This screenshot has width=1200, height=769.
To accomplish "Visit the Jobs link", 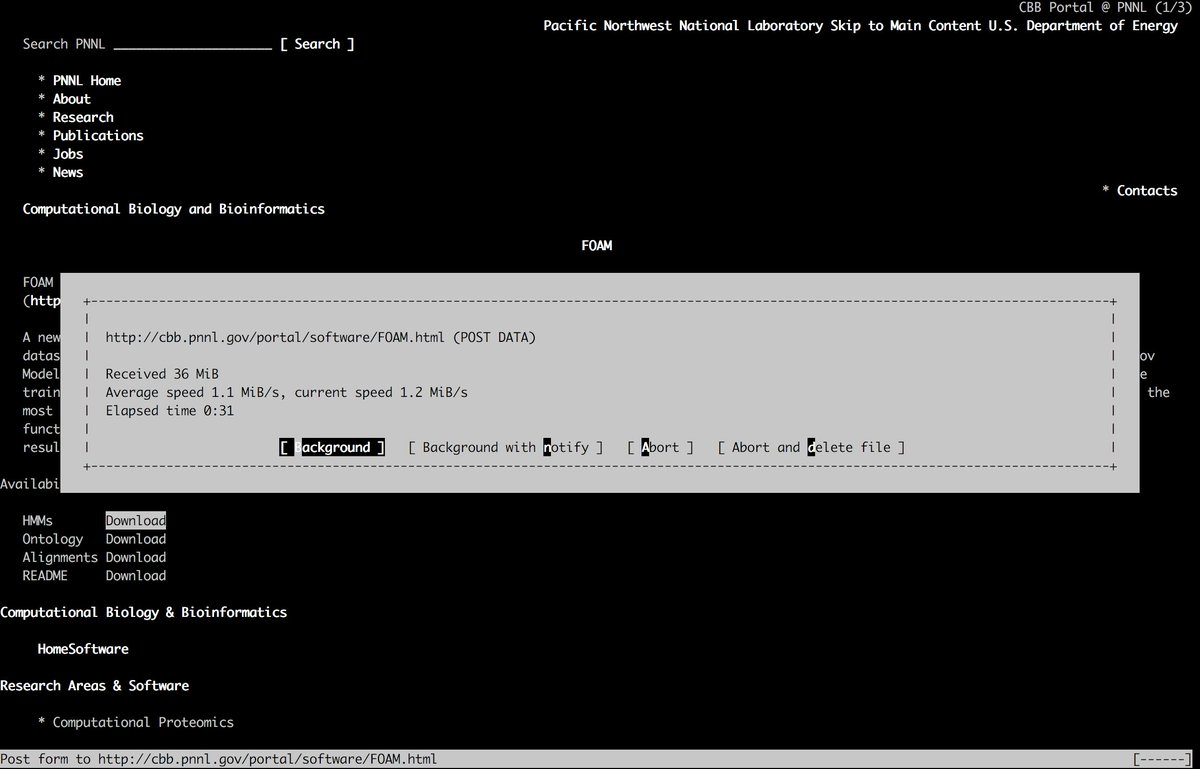I will pyautogui.click(x=68, y=154).
